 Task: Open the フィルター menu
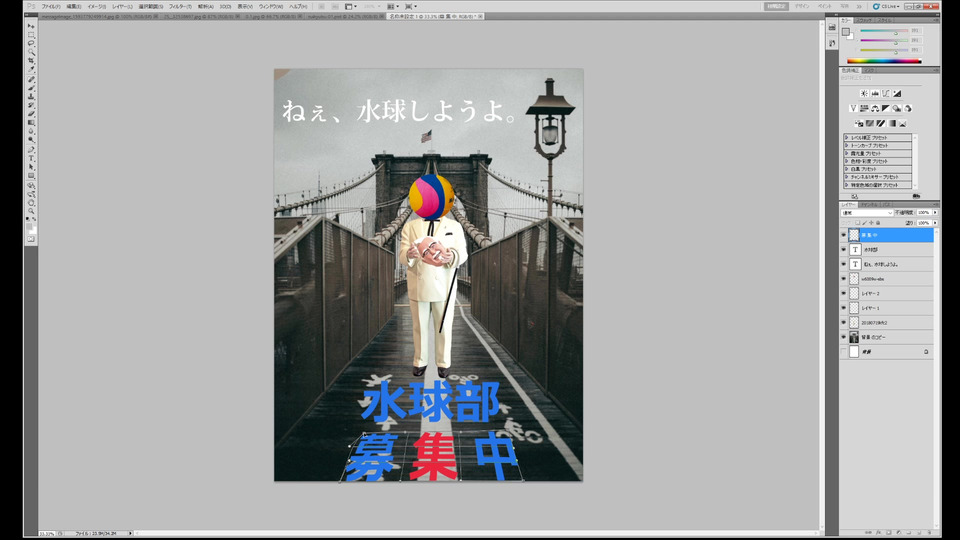coord(180,7)
